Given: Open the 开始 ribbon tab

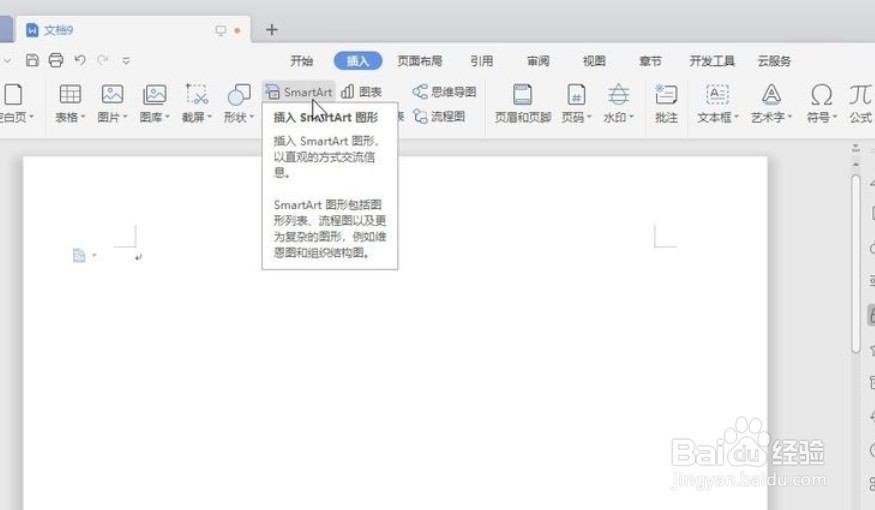Looking at the screenshot, I should pyautogui.click(x=301, y=61).
